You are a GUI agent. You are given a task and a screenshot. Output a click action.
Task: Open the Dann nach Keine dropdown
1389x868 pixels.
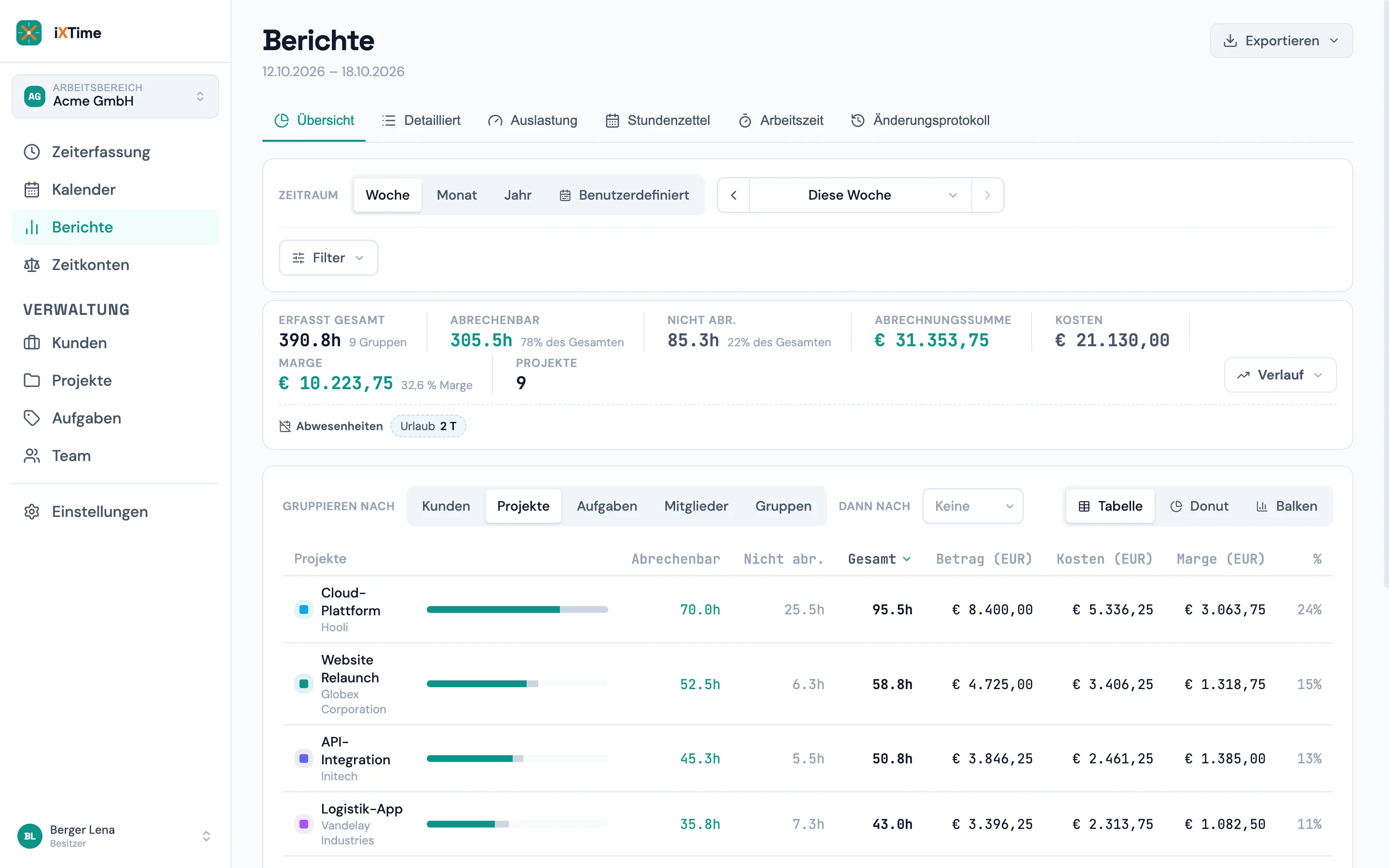click(972, 506)
